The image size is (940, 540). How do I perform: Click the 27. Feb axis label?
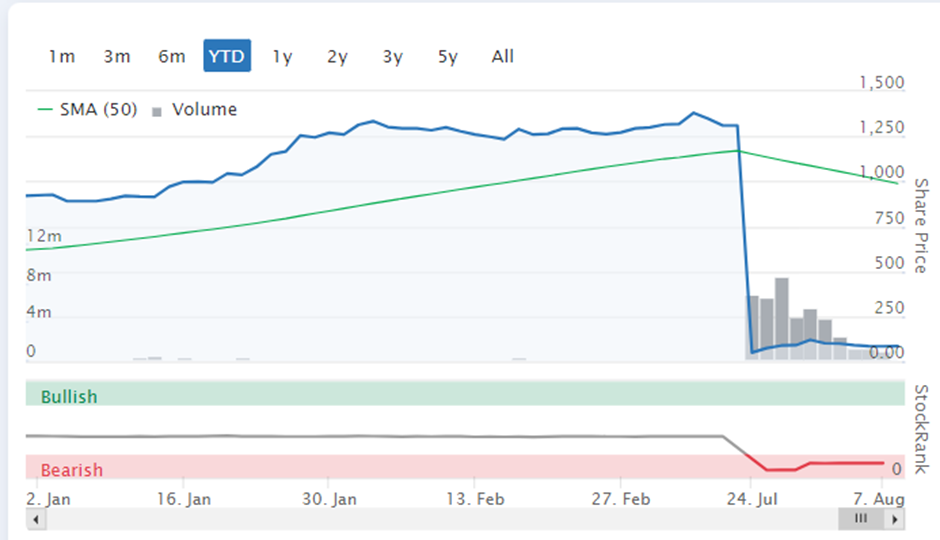[x=621, y=499]
